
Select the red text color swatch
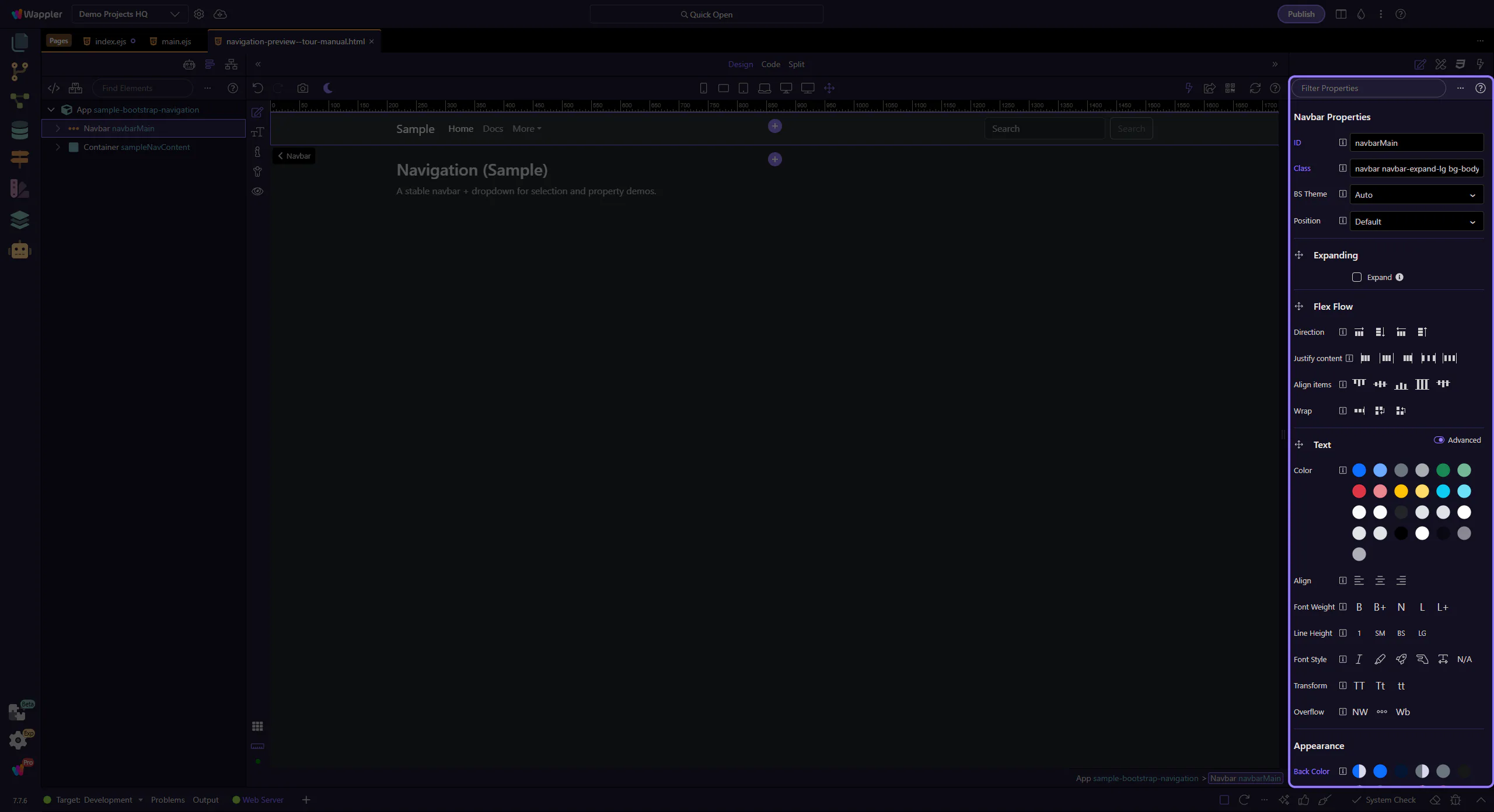coord(1359,491)
